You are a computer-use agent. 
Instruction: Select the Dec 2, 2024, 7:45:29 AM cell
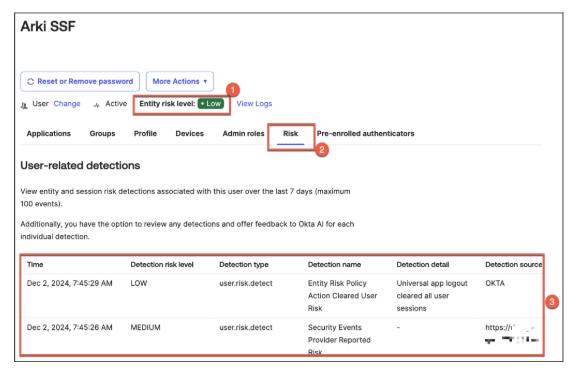70,283
